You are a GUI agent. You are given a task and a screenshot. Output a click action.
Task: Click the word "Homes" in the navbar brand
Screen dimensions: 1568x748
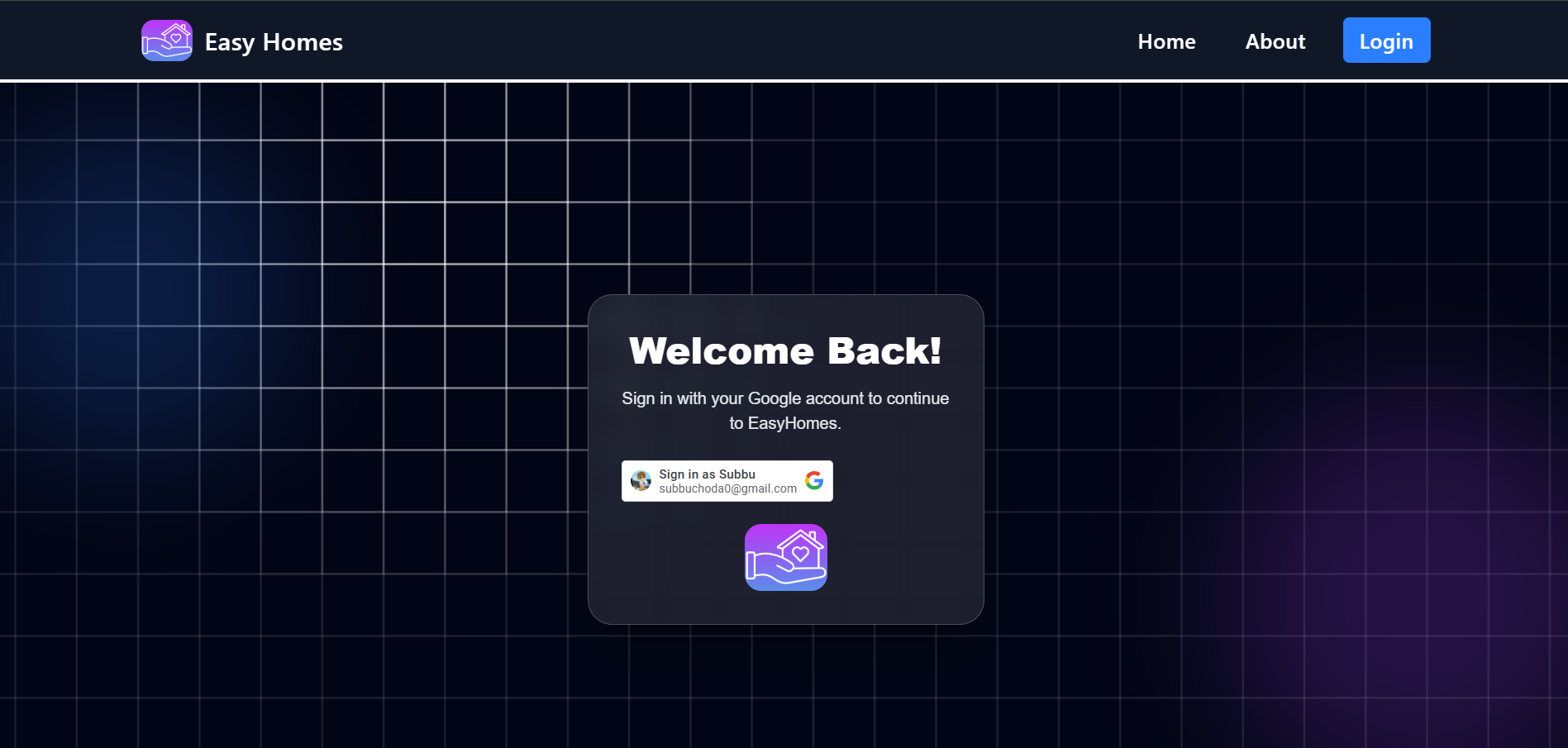[303, 42]
